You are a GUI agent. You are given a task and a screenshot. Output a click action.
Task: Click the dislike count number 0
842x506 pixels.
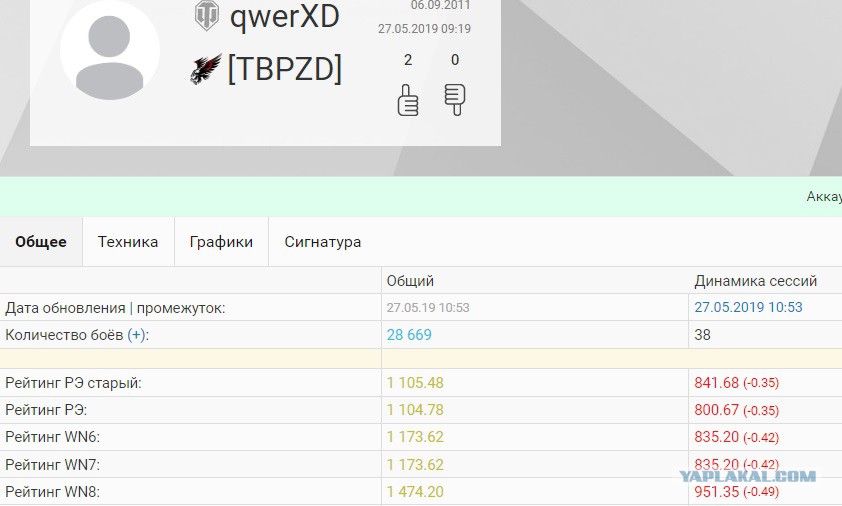click(x=455, y=60)
